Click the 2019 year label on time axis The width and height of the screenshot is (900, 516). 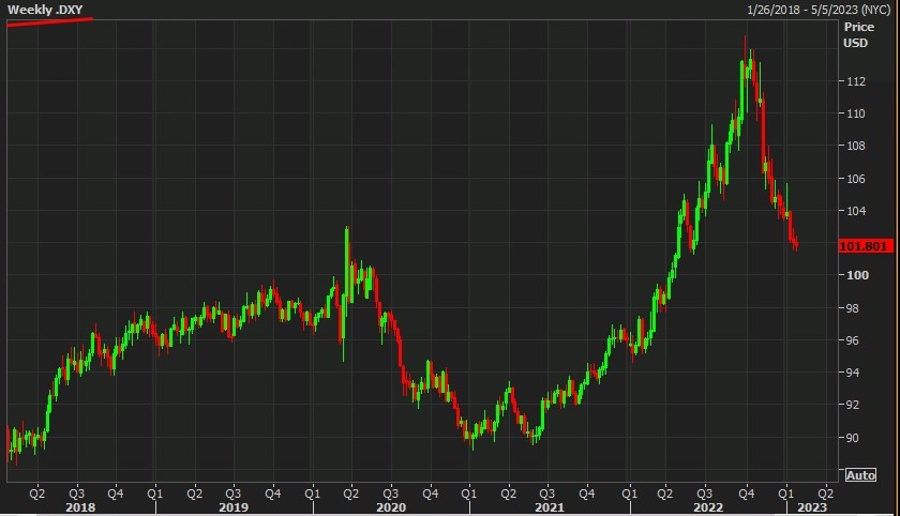tap(234, 507)
